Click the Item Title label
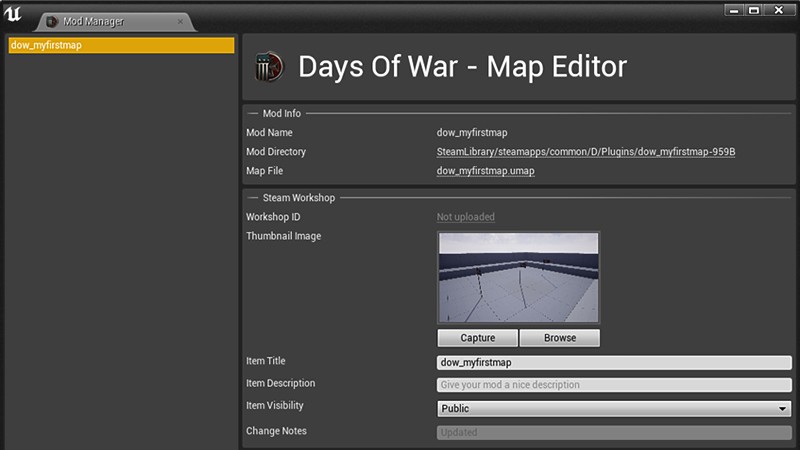 coord(266,361)
